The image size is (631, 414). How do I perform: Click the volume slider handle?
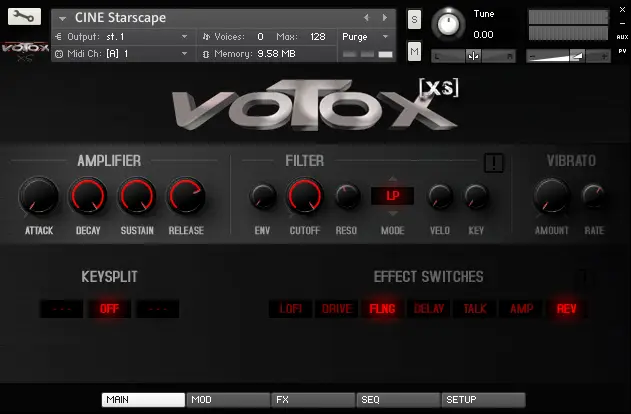pyautogui.click(x=577, y=56)
